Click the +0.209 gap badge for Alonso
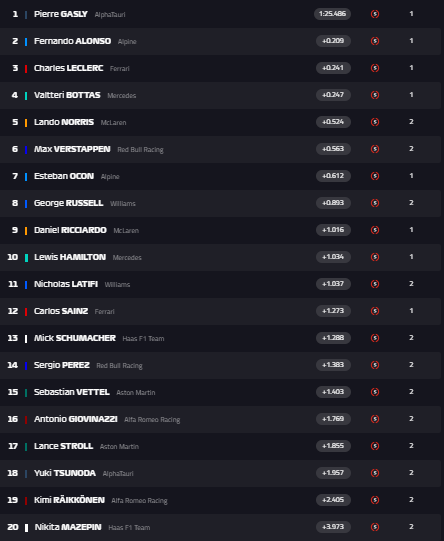444x541 pixels. (333, 41)
